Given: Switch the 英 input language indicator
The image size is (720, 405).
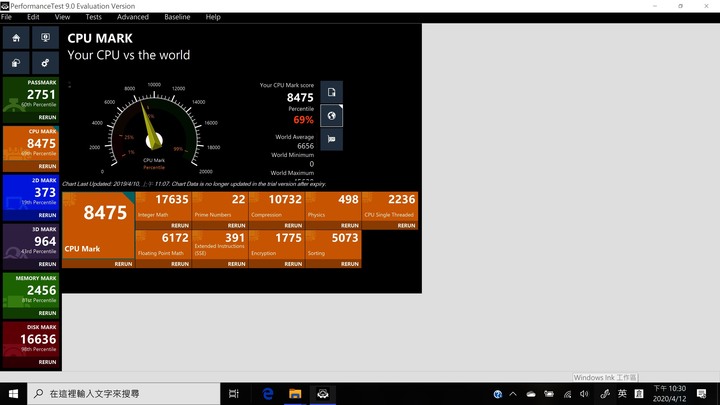Looking at the screenshot, I should point(622,394).
